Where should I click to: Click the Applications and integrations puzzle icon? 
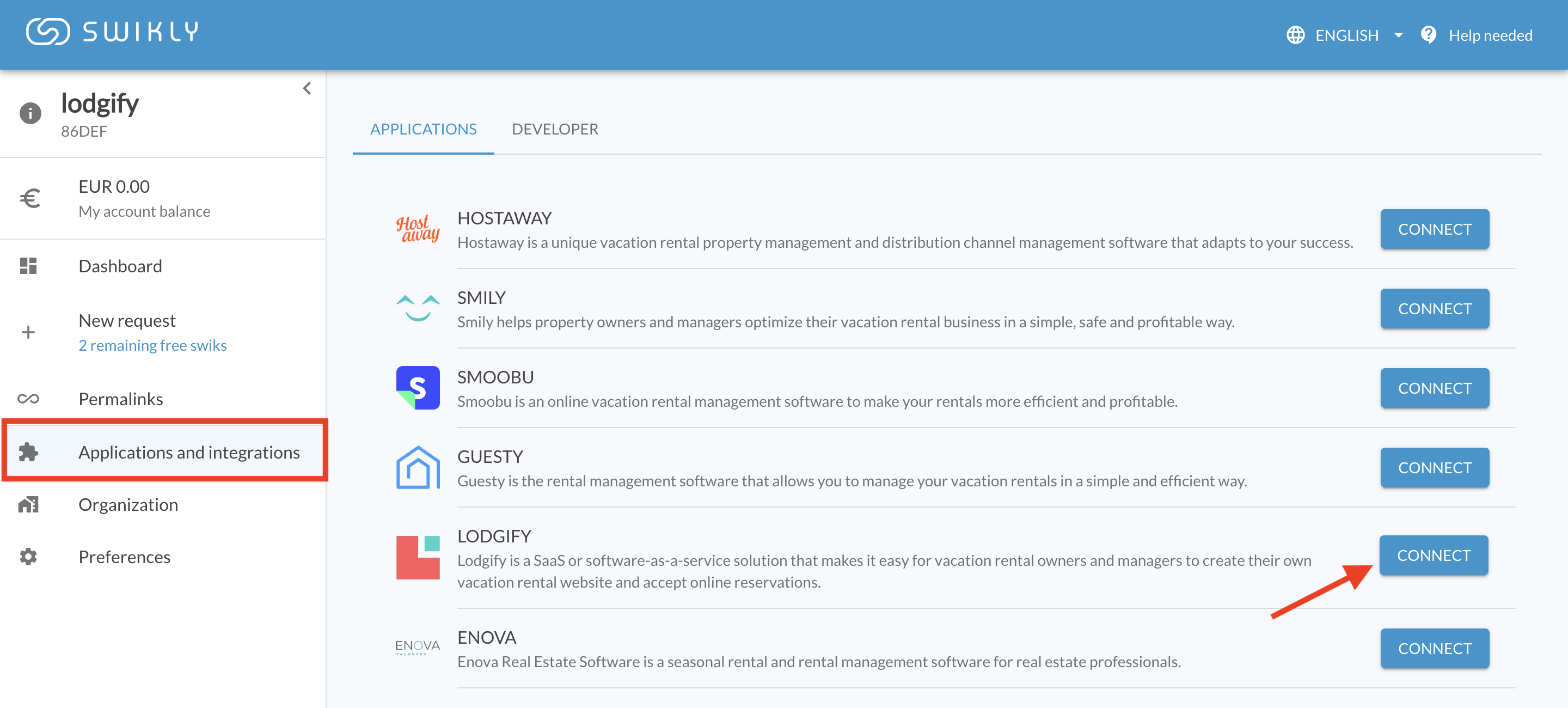click(27, 451)
